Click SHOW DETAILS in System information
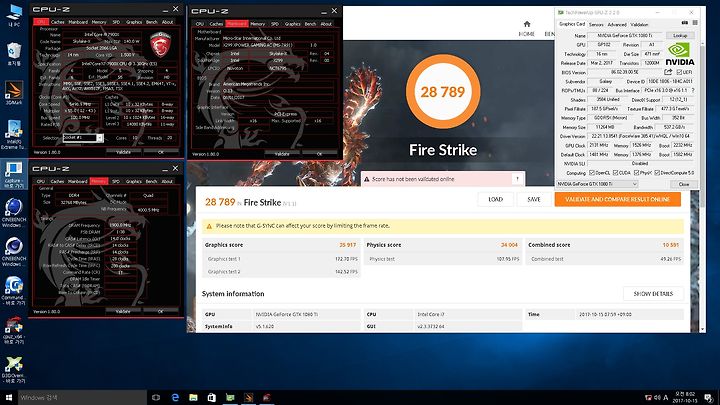This screenshot has width=720, height=405. [653, 293]
